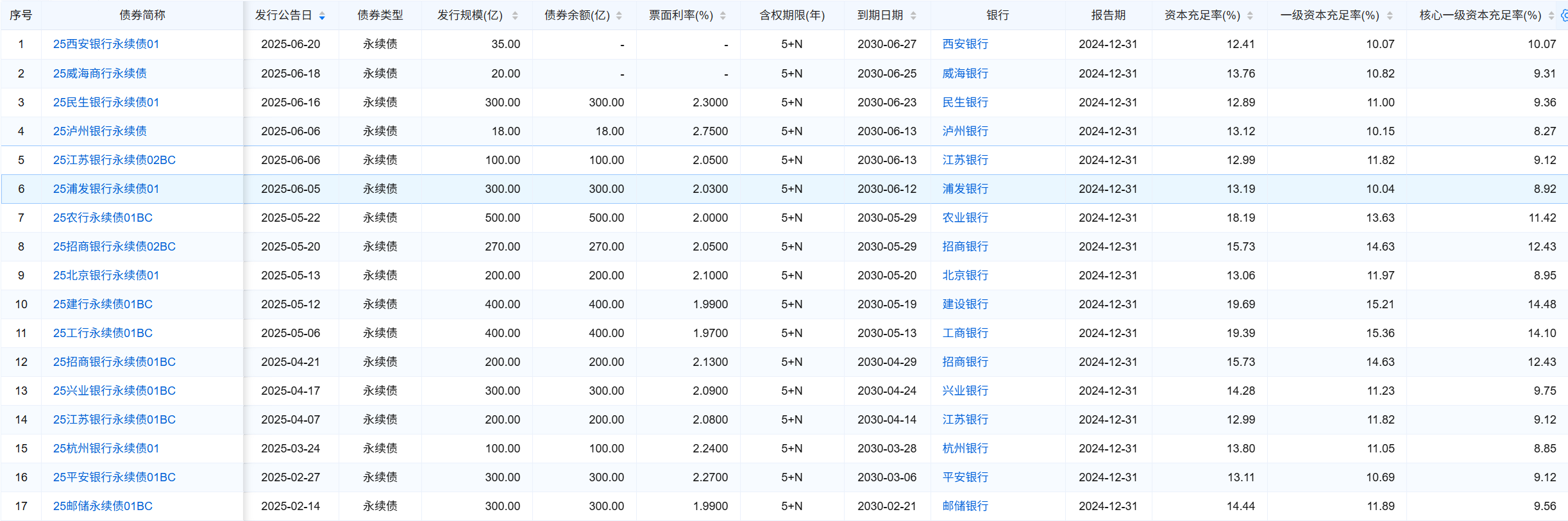1568x521 pixels.
Task: Open the column settings gear icon
Action: pyautogui.click(x=1564, y=16)
